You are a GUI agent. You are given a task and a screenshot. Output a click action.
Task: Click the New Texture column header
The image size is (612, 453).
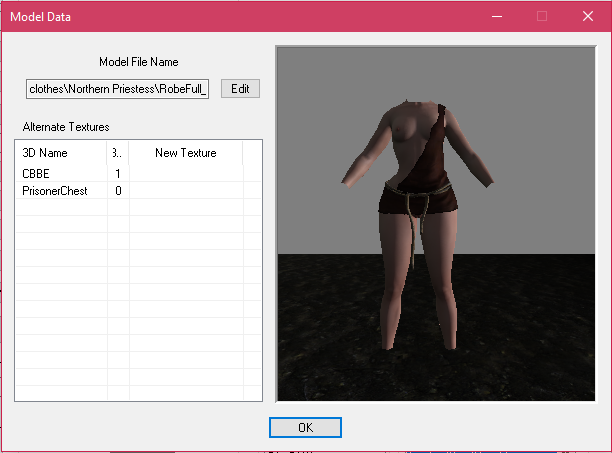186,153
